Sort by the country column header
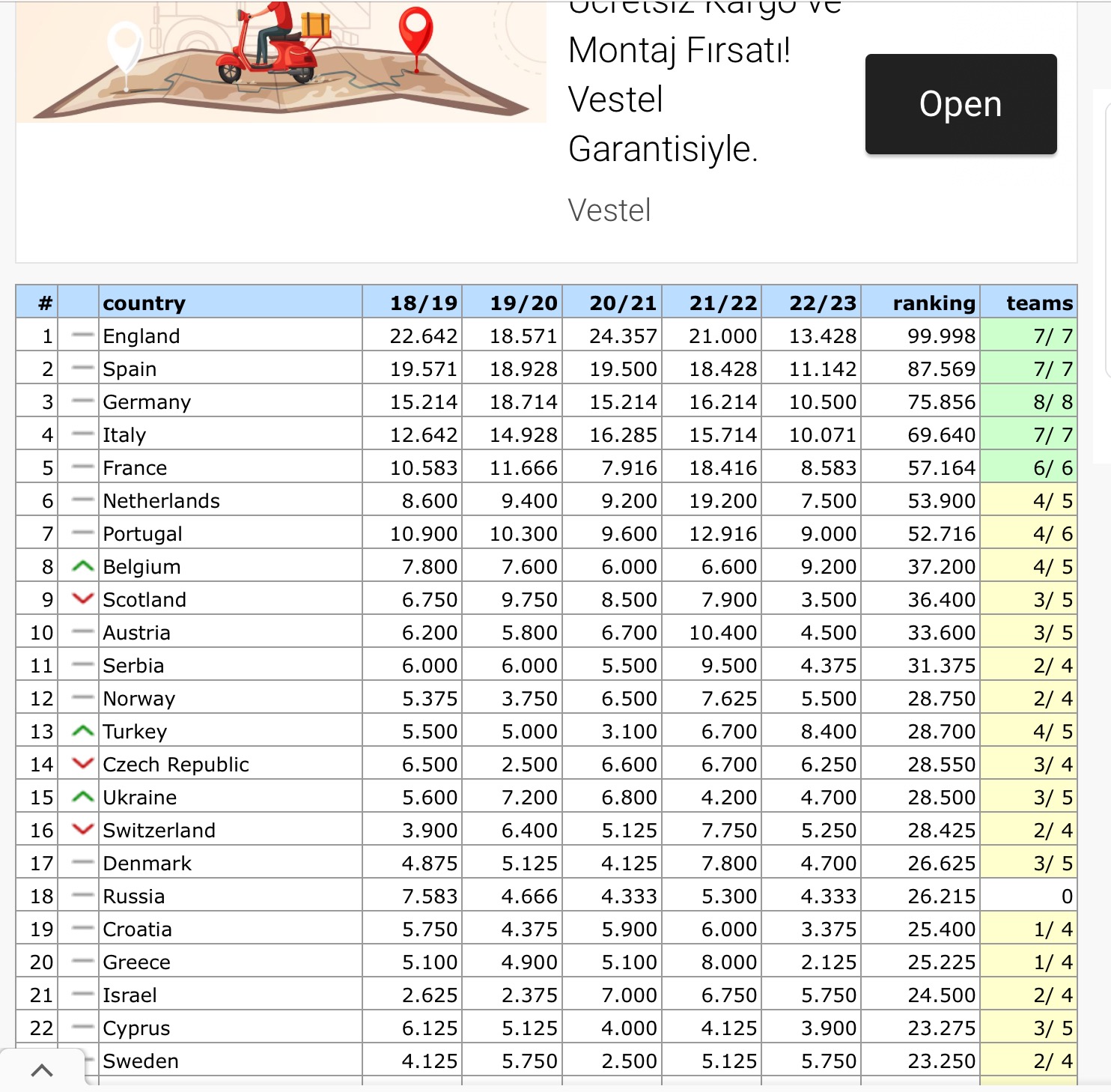 pos(144,303)
